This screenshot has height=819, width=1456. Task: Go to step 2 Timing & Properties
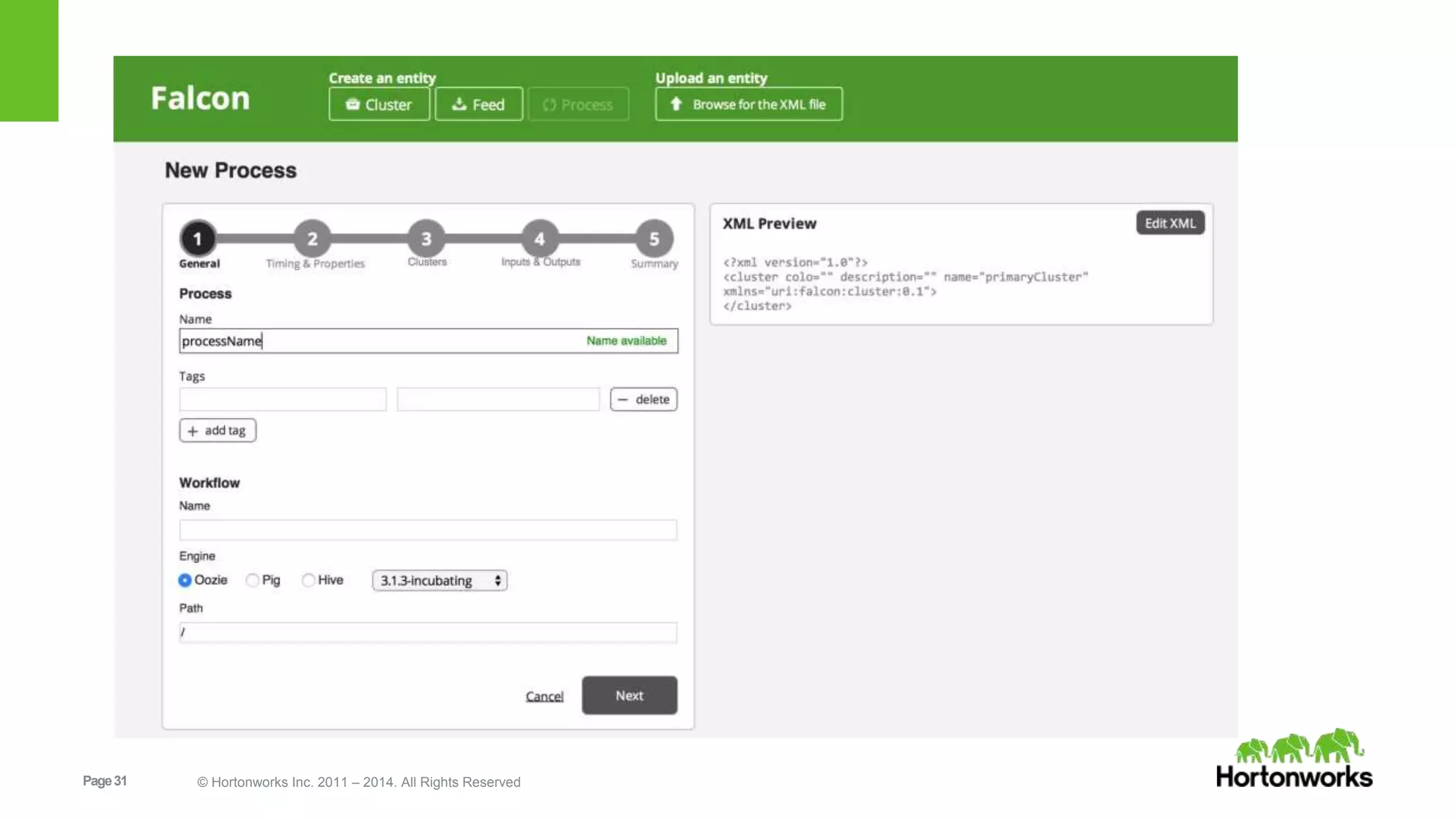312,238
